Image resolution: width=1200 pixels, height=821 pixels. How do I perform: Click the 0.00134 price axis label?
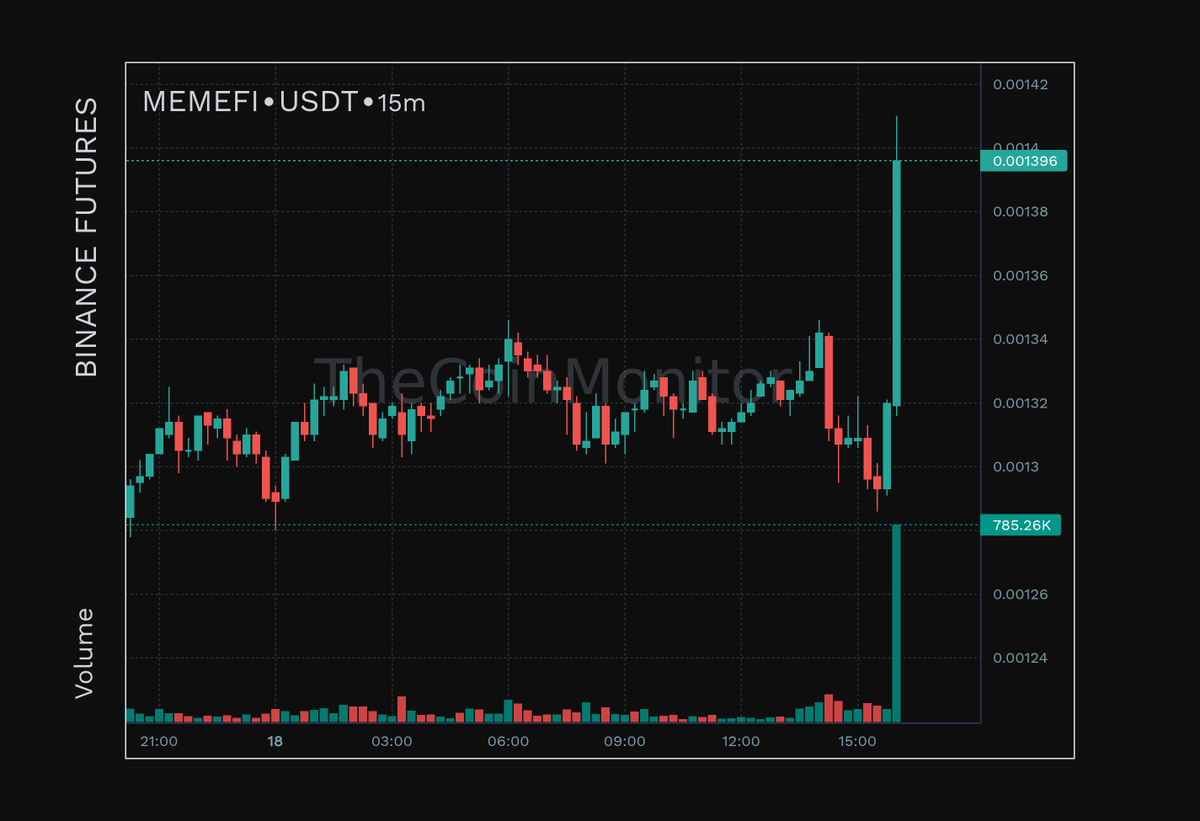coord(1020,340)
